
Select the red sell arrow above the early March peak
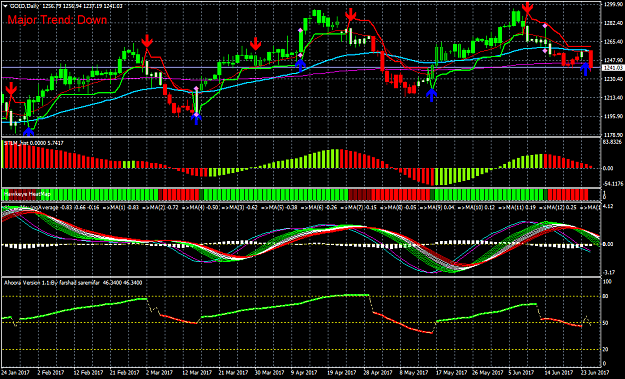click(x=147, y=41)
